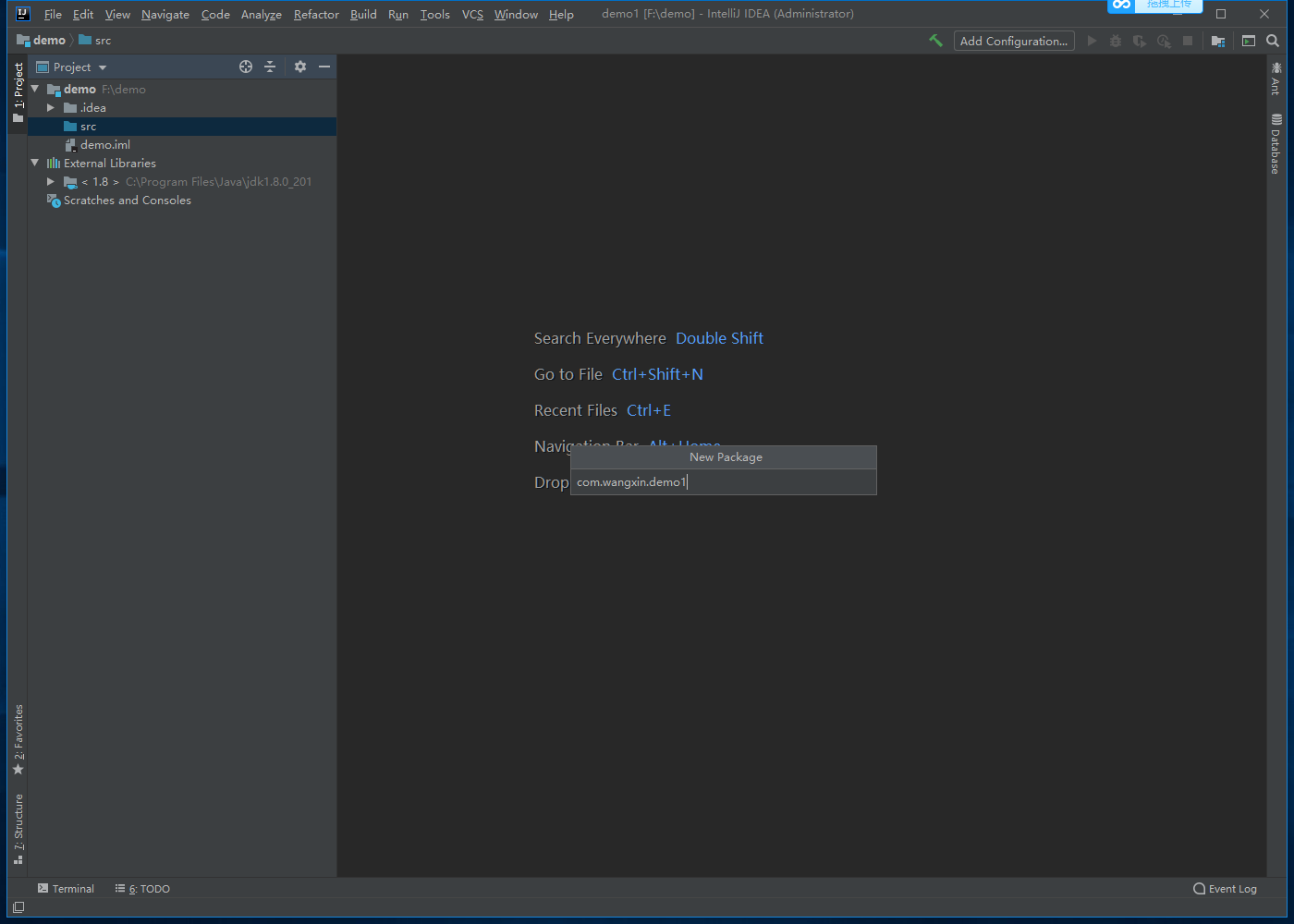
Task: Click the src breadcrumb in navigation bar
Action: tap(95, 41)
